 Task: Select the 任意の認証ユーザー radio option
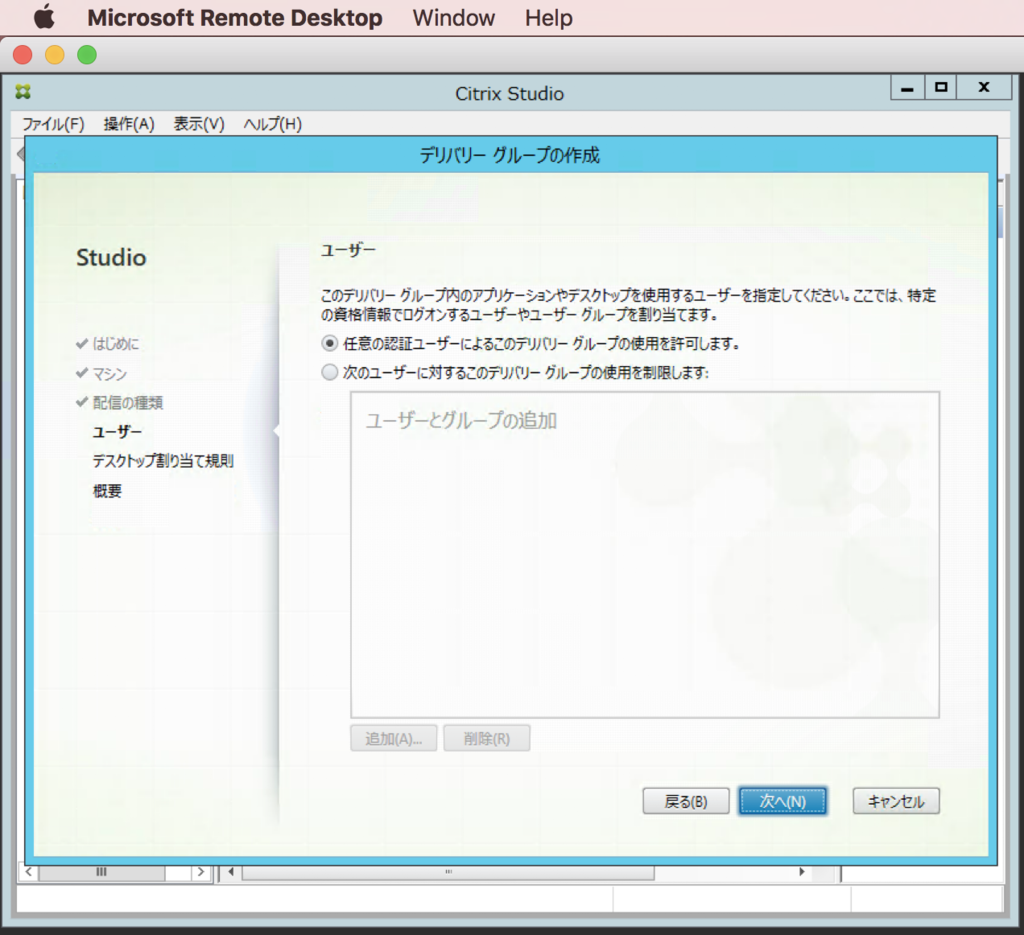(330, 343)
